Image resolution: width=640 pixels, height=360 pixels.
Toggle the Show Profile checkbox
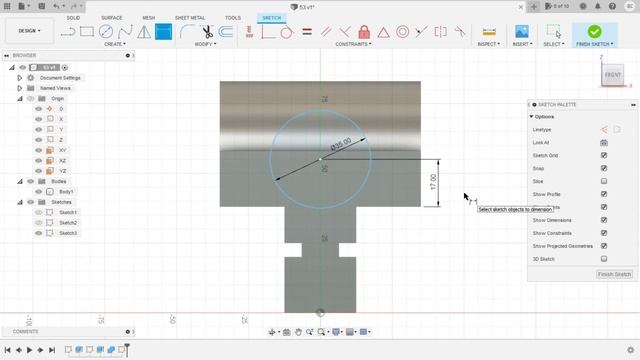[x=604, y=194]
